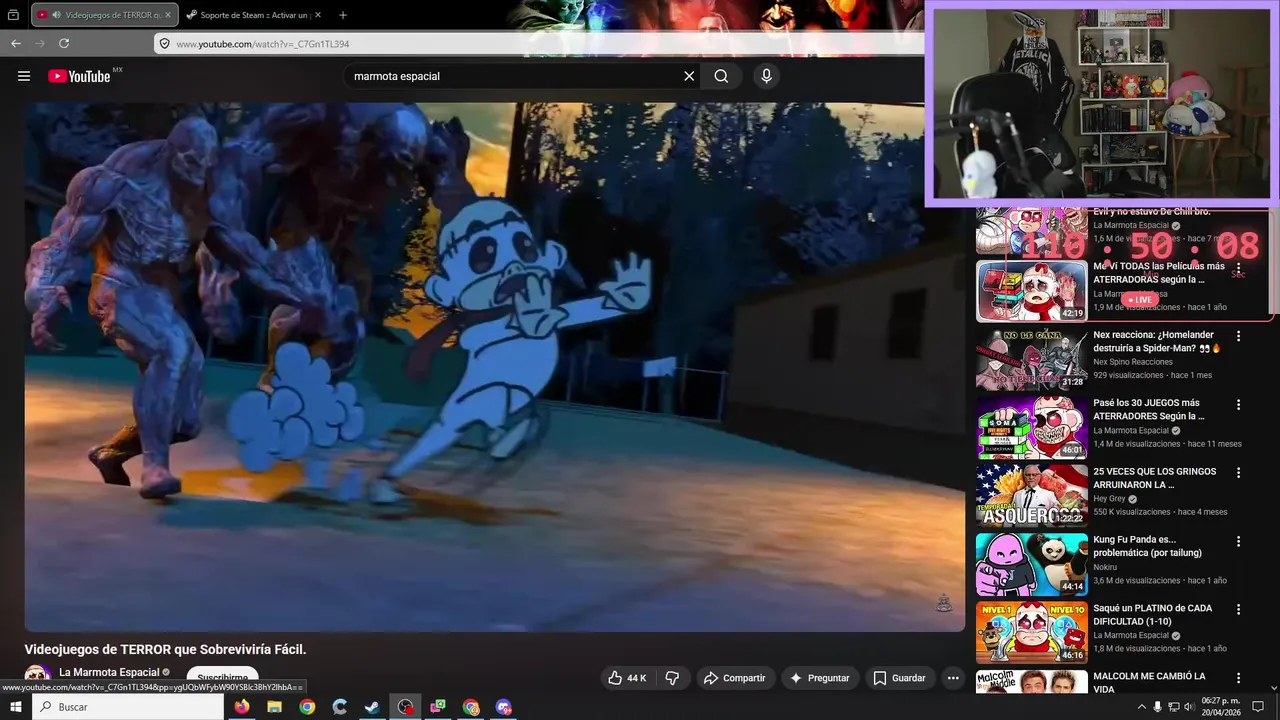This screenshot has width=1280, height=720.
Task: Click the video player to pause
Action: coord(495,367)
